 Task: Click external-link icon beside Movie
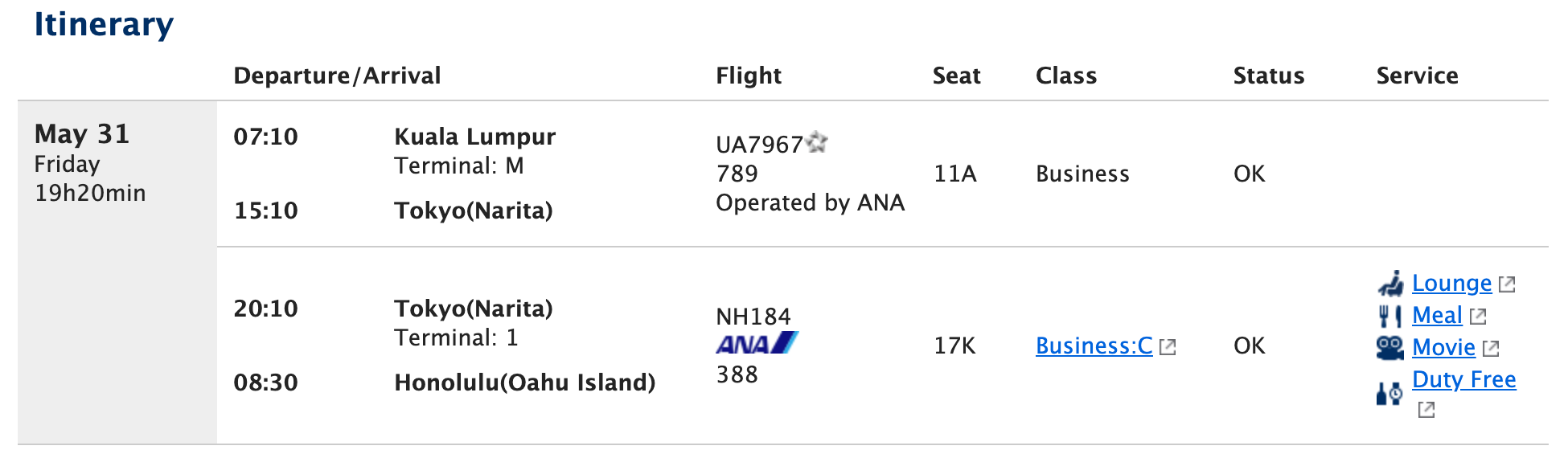point(1491,349)
